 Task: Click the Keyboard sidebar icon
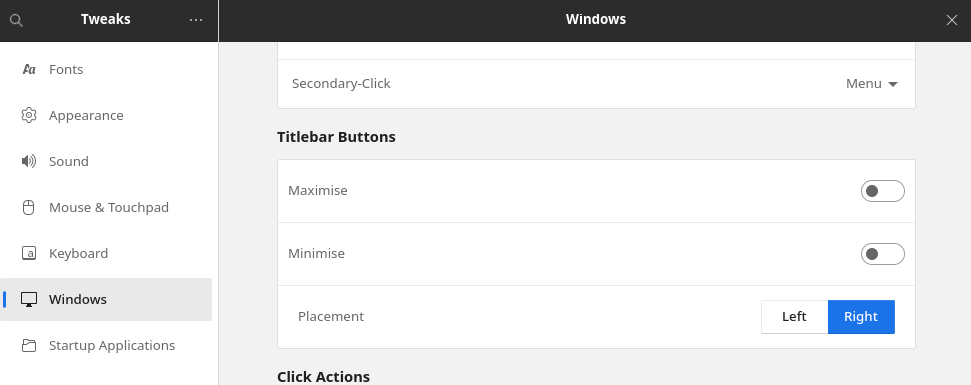click(x=28, y=253)
